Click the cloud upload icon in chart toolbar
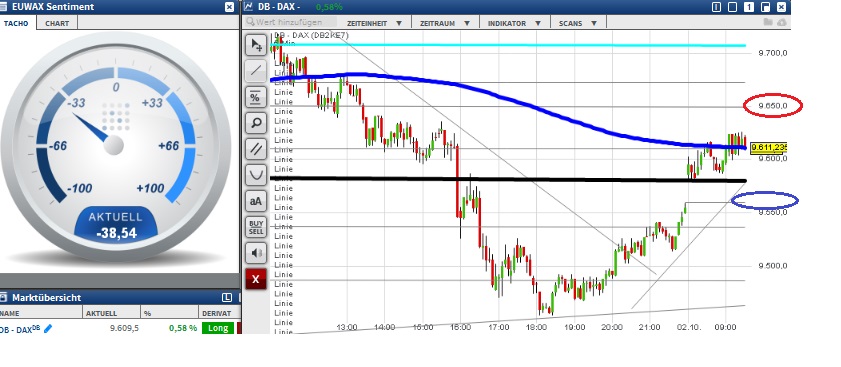The height and width of the screenshot is (367, 841). pos(781,23)
